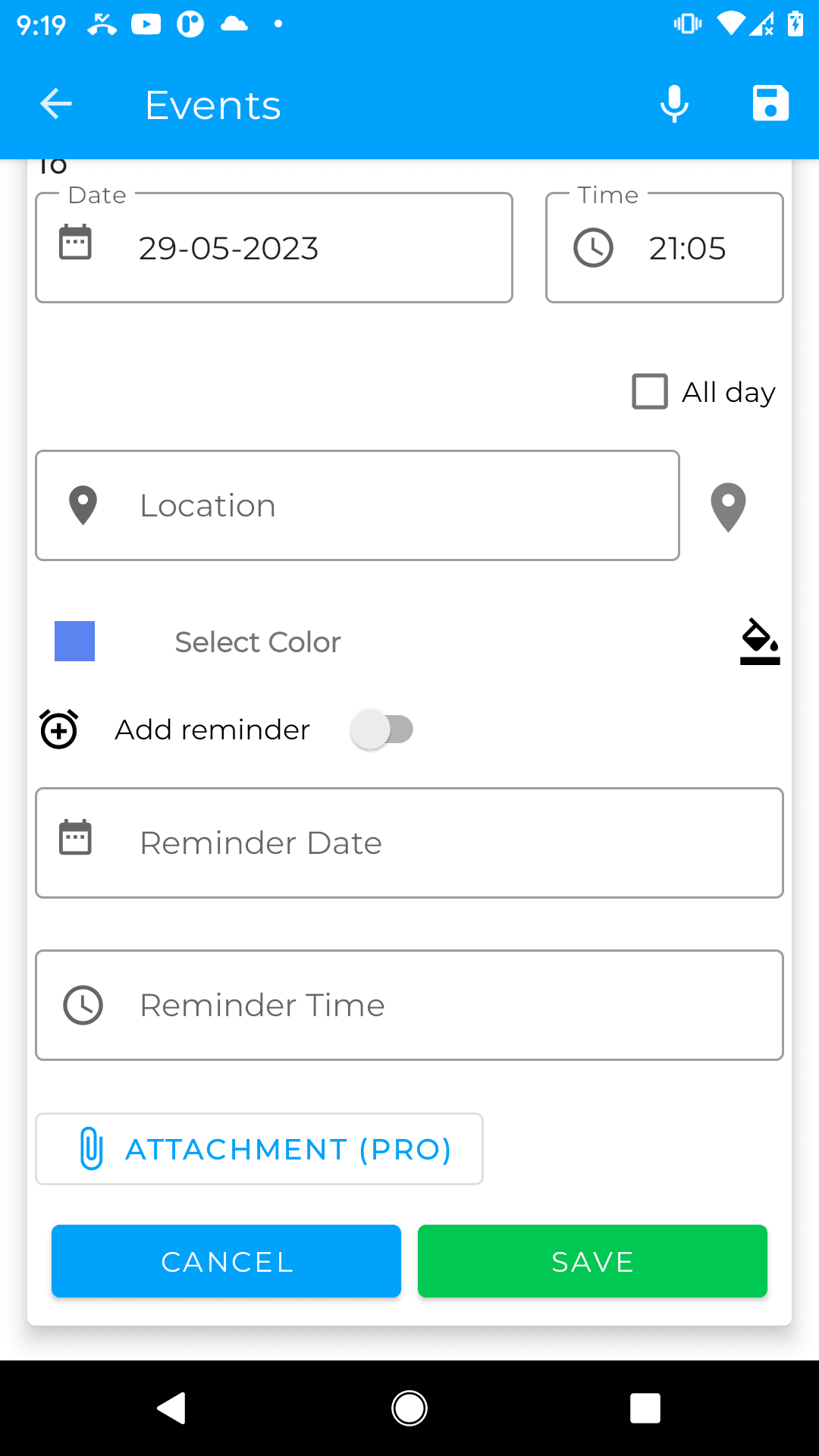This screenshot has height=1456, width=819.
Task: Open the 29-05-2023 date picker field
Action: click(x=274, y=248)
